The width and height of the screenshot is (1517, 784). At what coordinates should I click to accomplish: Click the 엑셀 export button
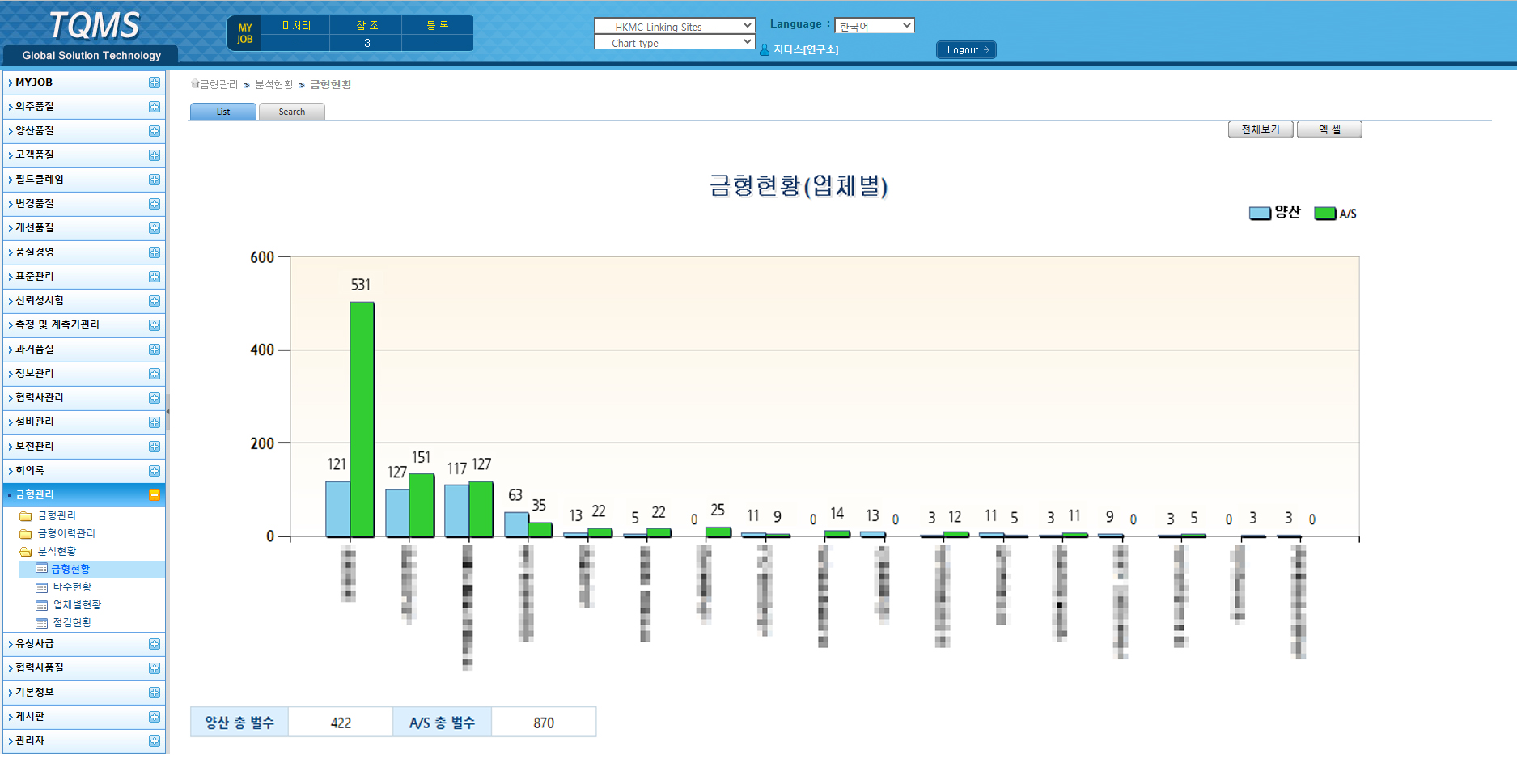pos(1329,129)
